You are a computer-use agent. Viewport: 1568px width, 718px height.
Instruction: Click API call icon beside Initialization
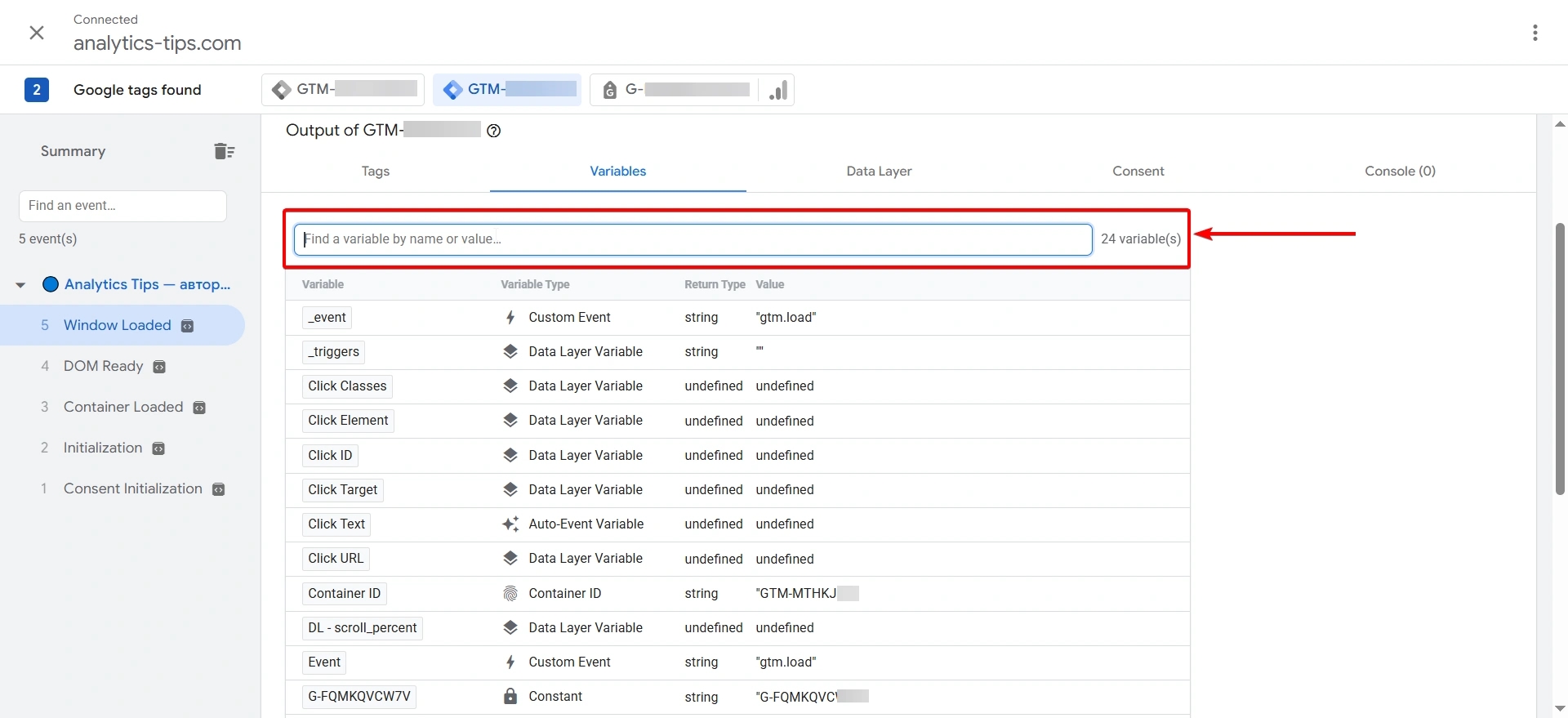[x=159, y=448]
